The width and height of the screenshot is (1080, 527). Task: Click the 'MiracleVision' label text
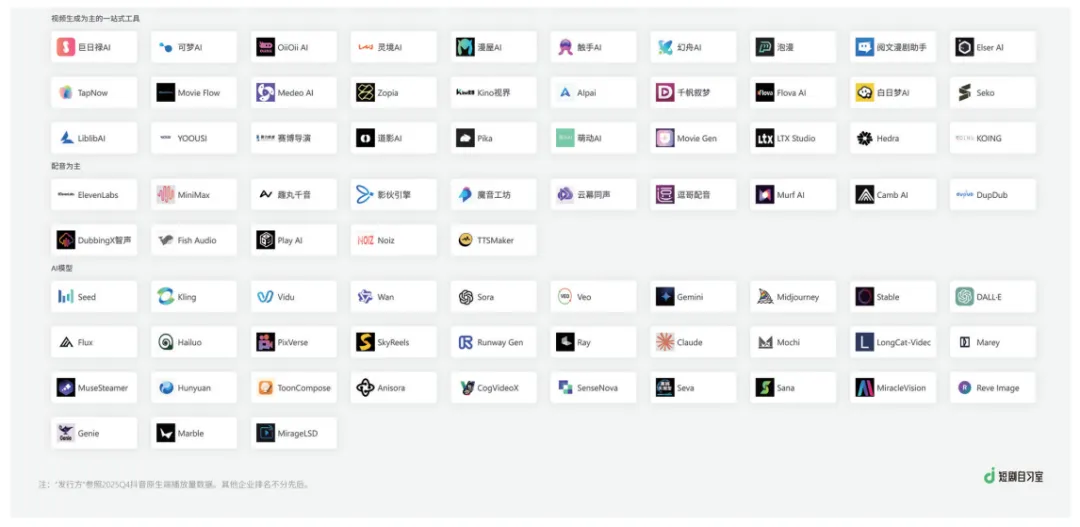click(901, 388)
